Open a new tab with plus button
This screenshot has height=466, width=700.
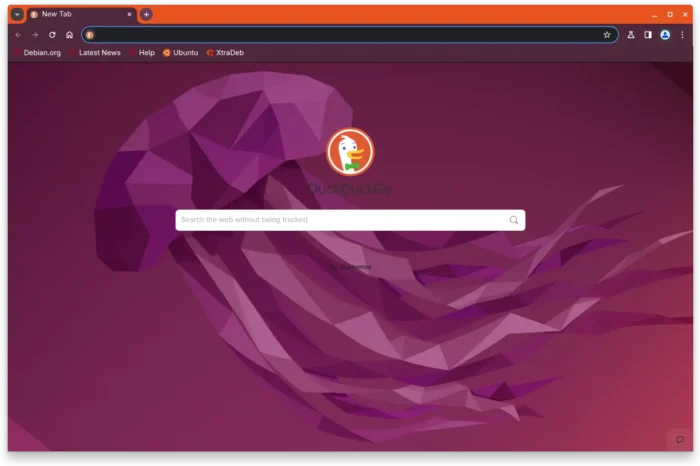[146, 14]
